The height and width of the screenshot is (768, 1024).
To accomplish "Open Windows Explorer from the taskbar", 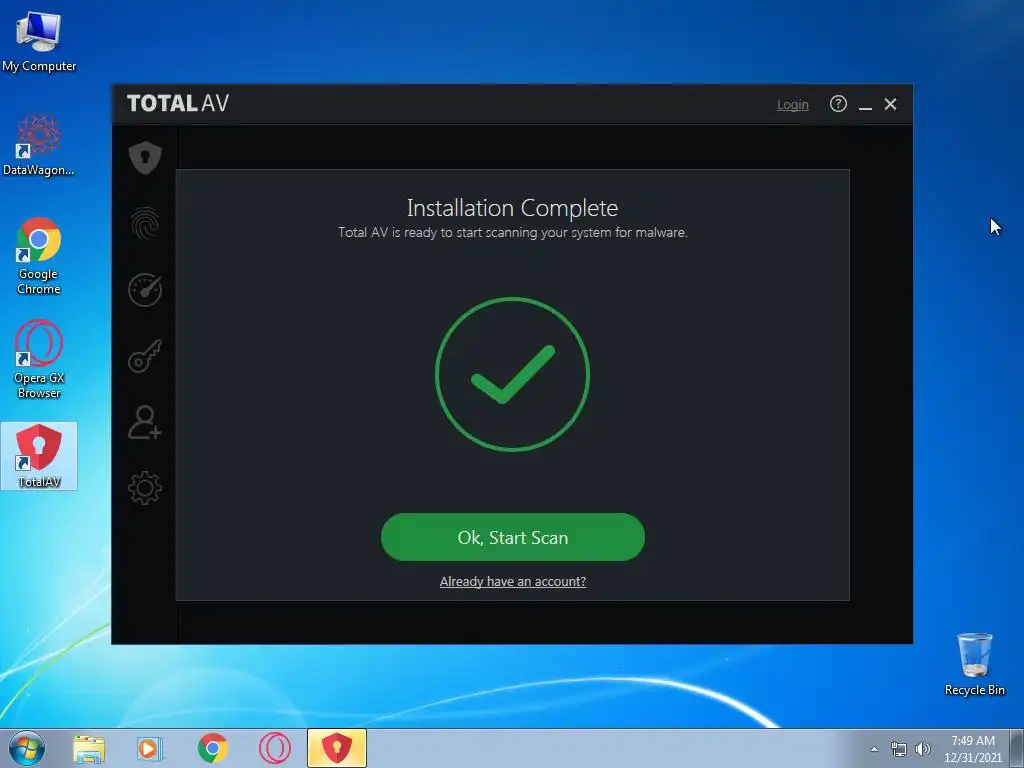I will 88,748.
